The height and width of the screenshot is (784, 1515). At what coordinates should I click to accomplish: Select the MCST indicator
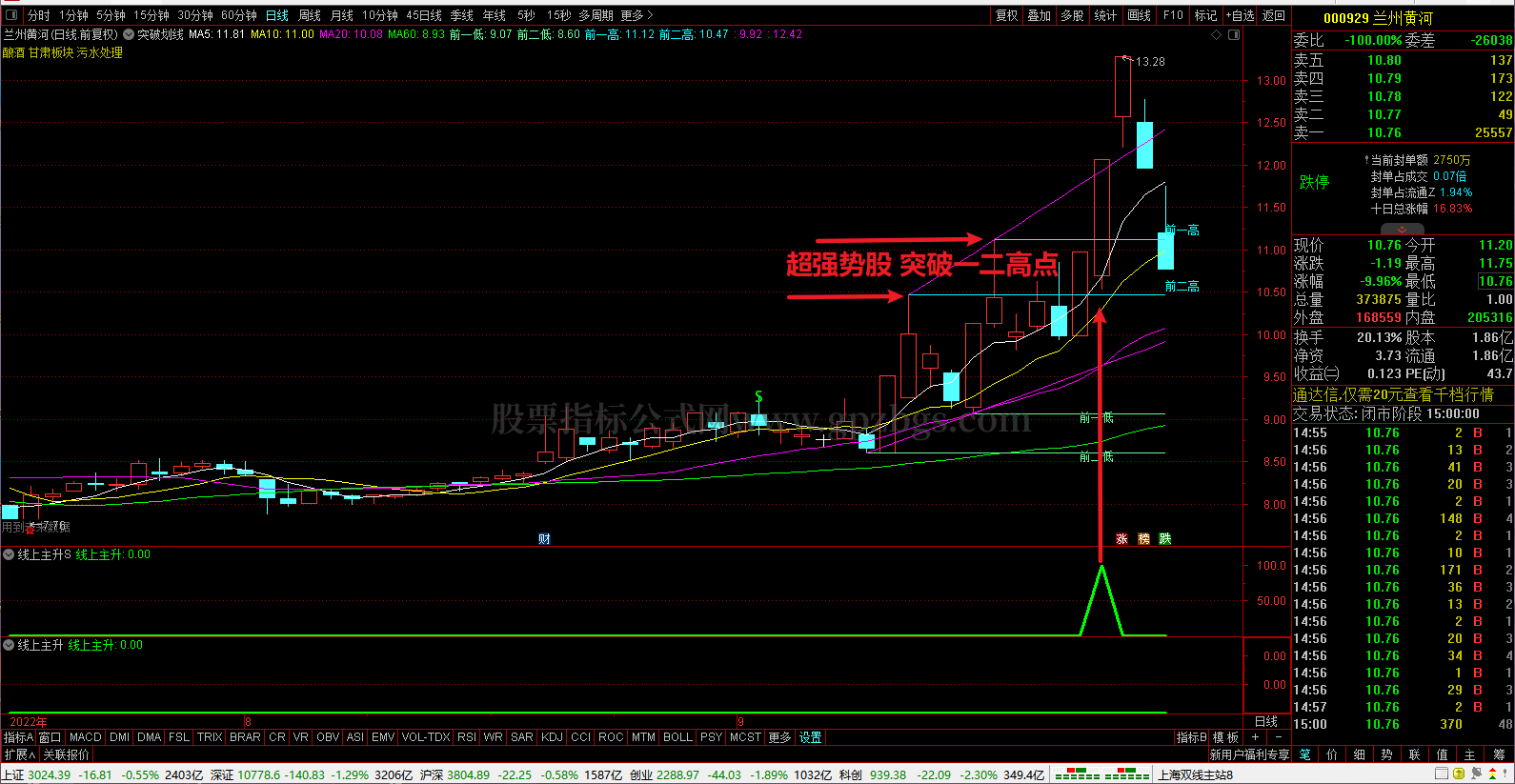[x=745, y=737]
